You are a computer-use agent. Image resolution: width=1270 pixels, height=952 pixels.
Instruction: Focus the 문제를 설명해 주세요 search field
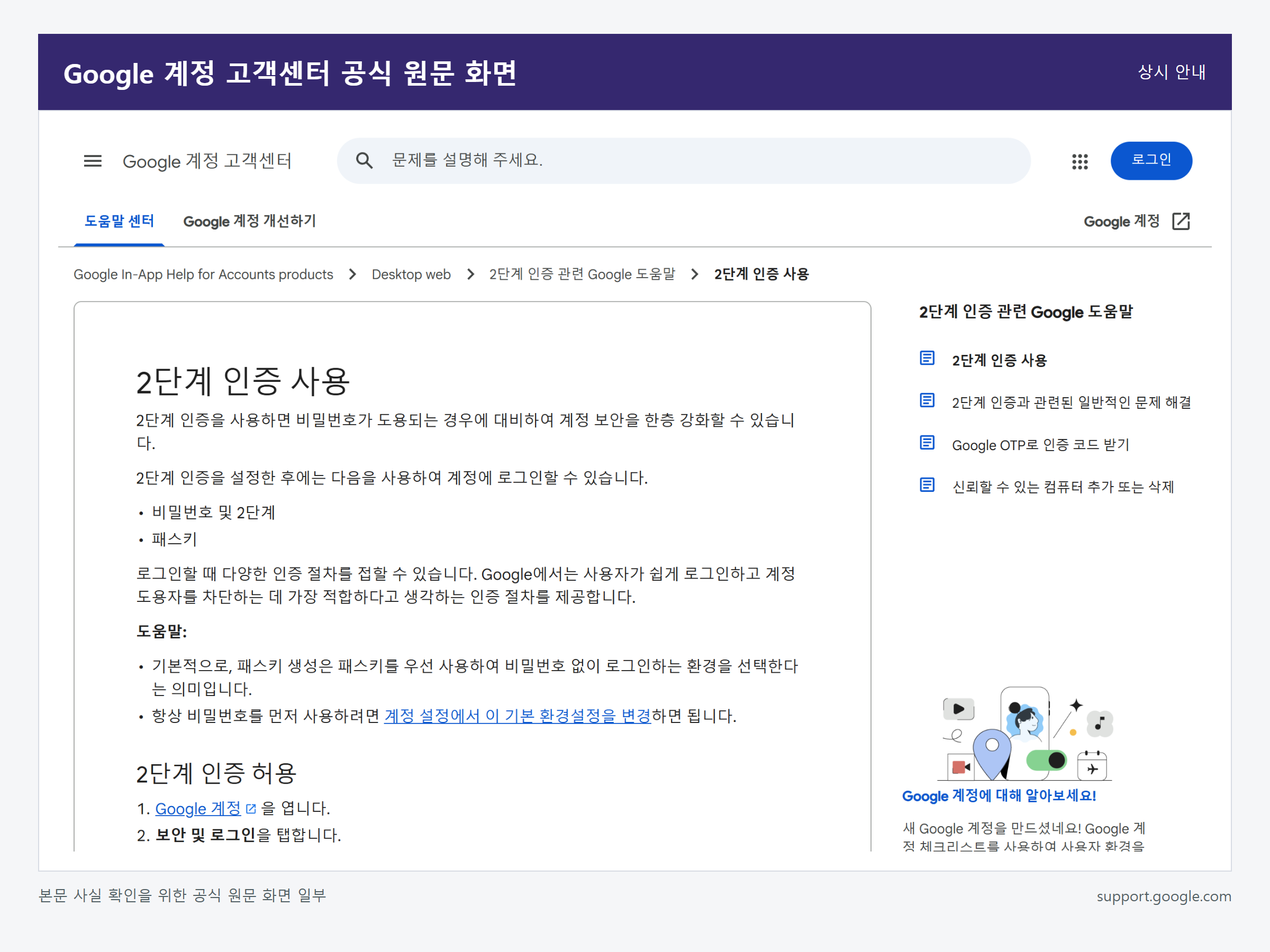pos(683,161)
